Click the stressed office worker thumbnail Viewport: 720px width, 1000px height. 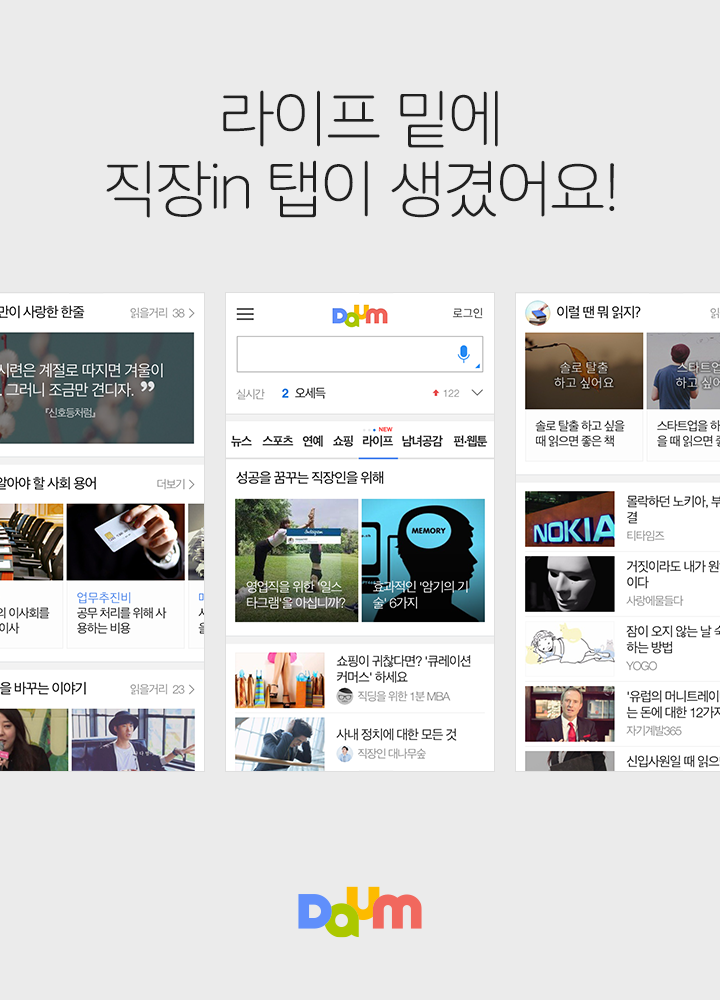coord(279,744)
